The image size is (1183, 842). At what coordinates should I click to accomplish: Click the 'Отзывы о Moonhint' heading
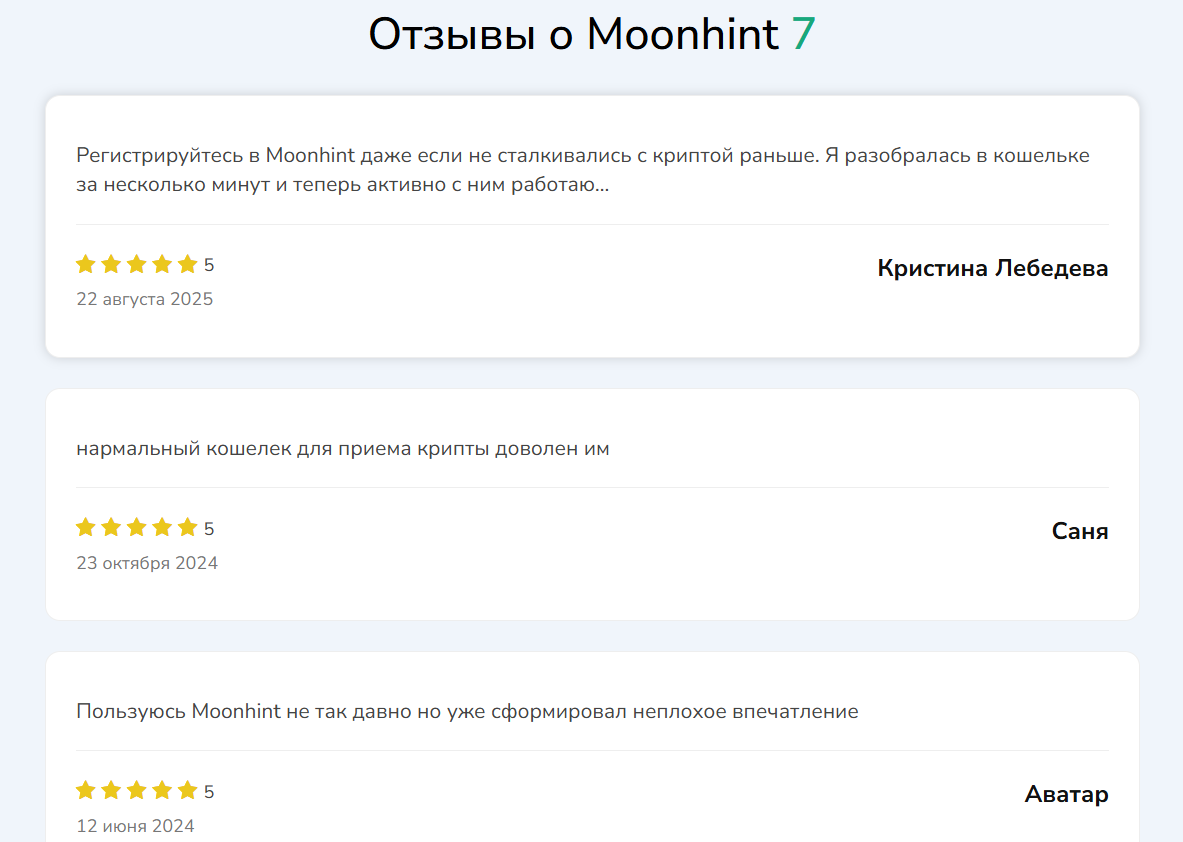pyautogui.click(x=573, y=35)
